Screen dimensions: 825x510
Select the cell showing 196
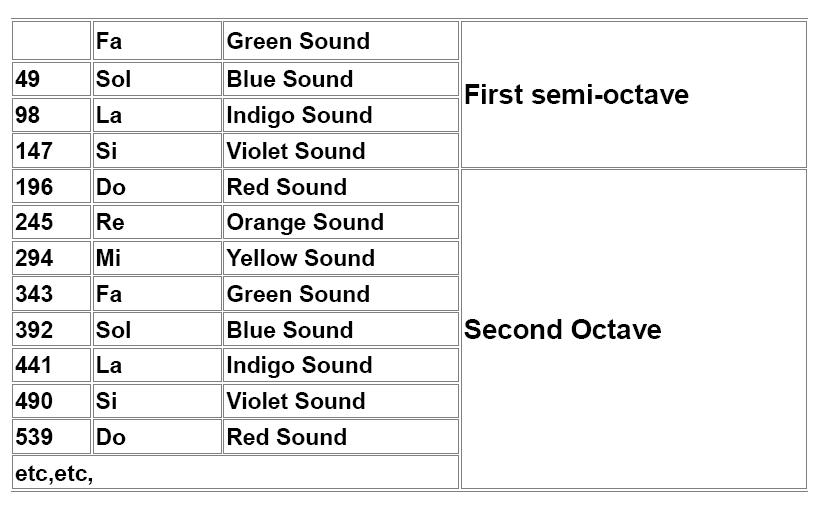pyautogui.click(x=34, y=187)
